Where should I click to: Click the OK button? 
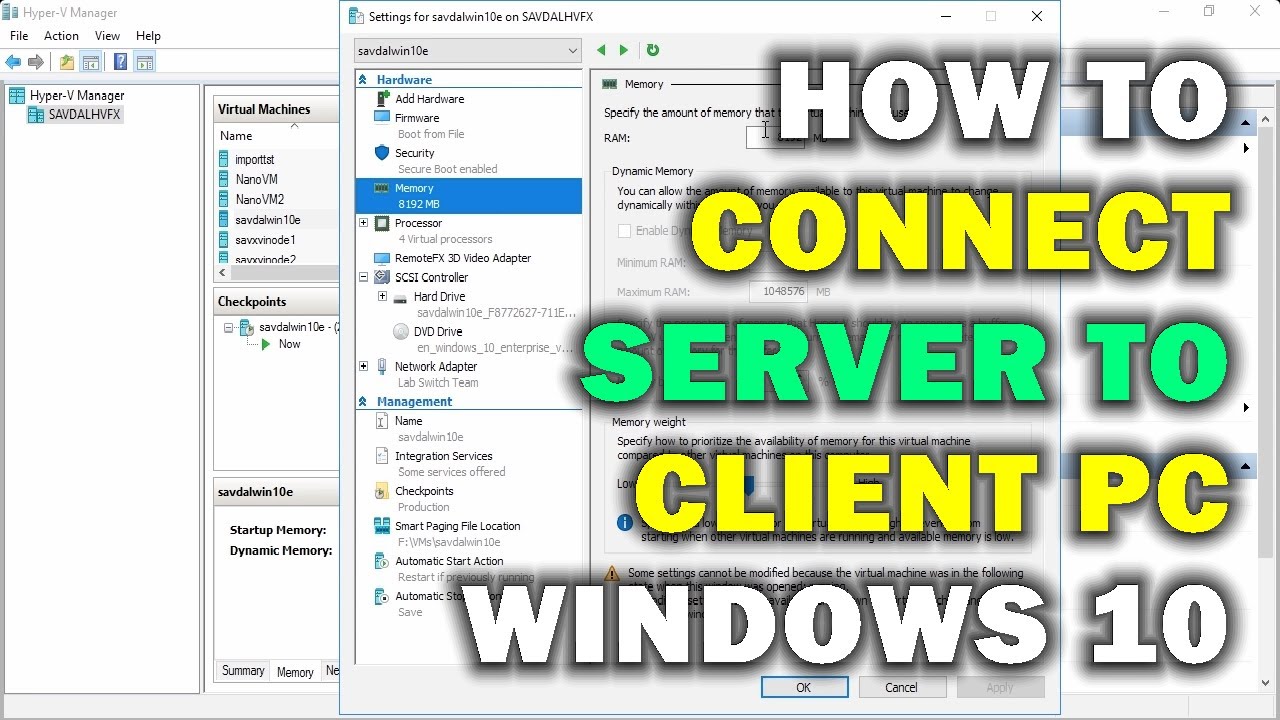[x=804, y=687]
